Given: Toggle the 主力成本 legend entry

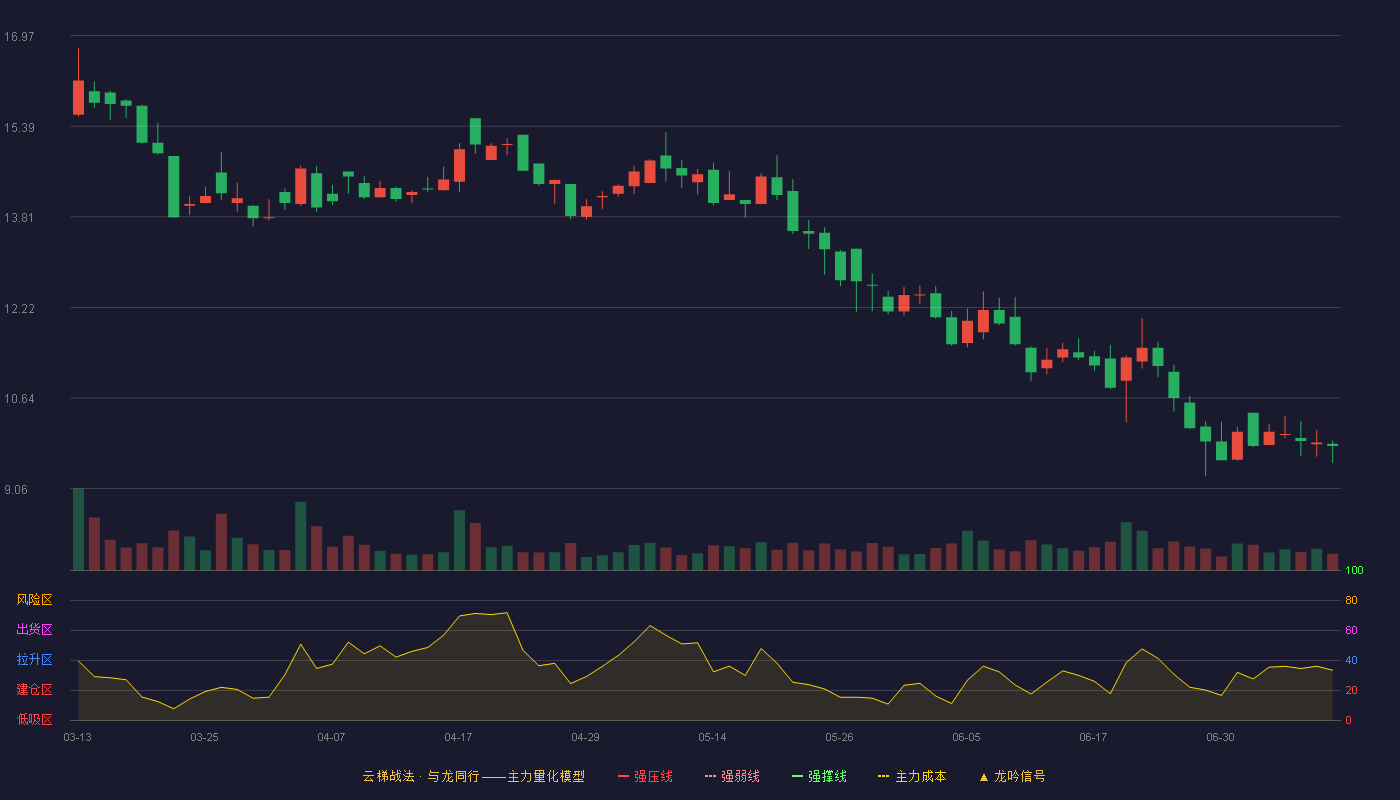Looking at the screenshot, I should pyautogui.click(x=912, y=776).
